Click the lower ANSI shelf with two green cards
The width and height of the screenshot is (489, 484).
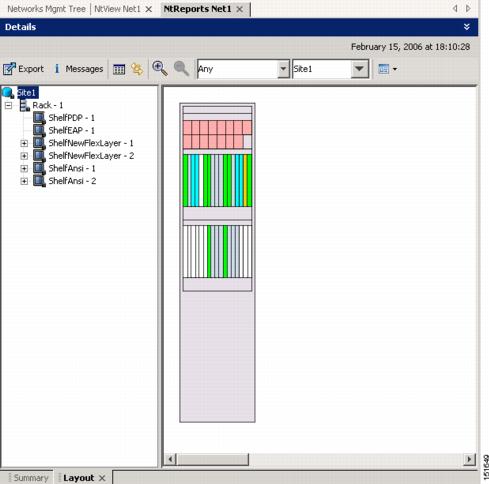[x=217, y=252]
